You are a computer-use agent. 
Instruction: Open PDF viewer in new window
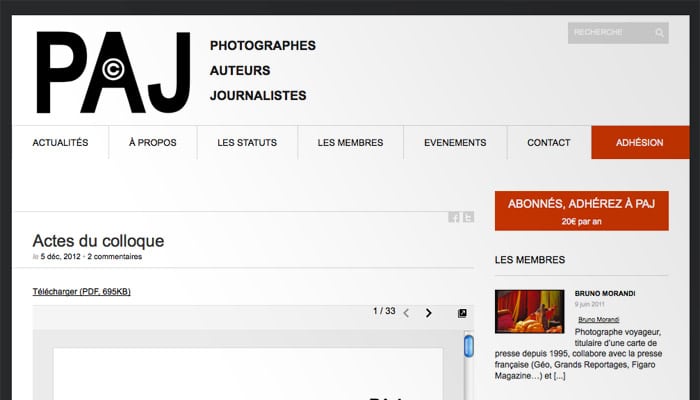462,313
